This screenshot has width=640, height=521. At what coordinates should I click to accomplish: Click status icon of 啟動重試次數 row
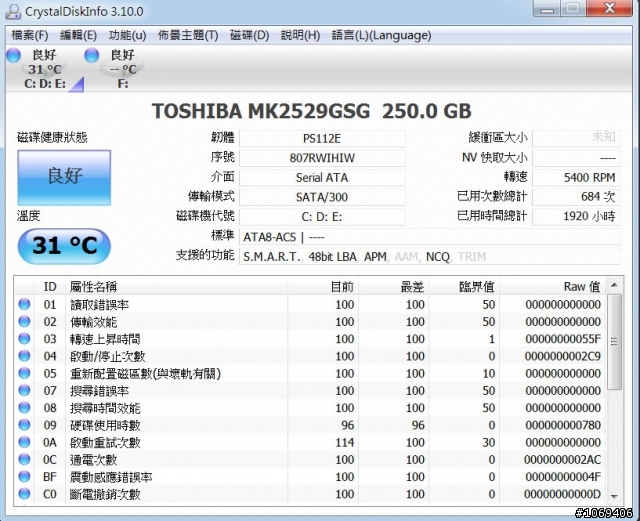click(24, 442)
